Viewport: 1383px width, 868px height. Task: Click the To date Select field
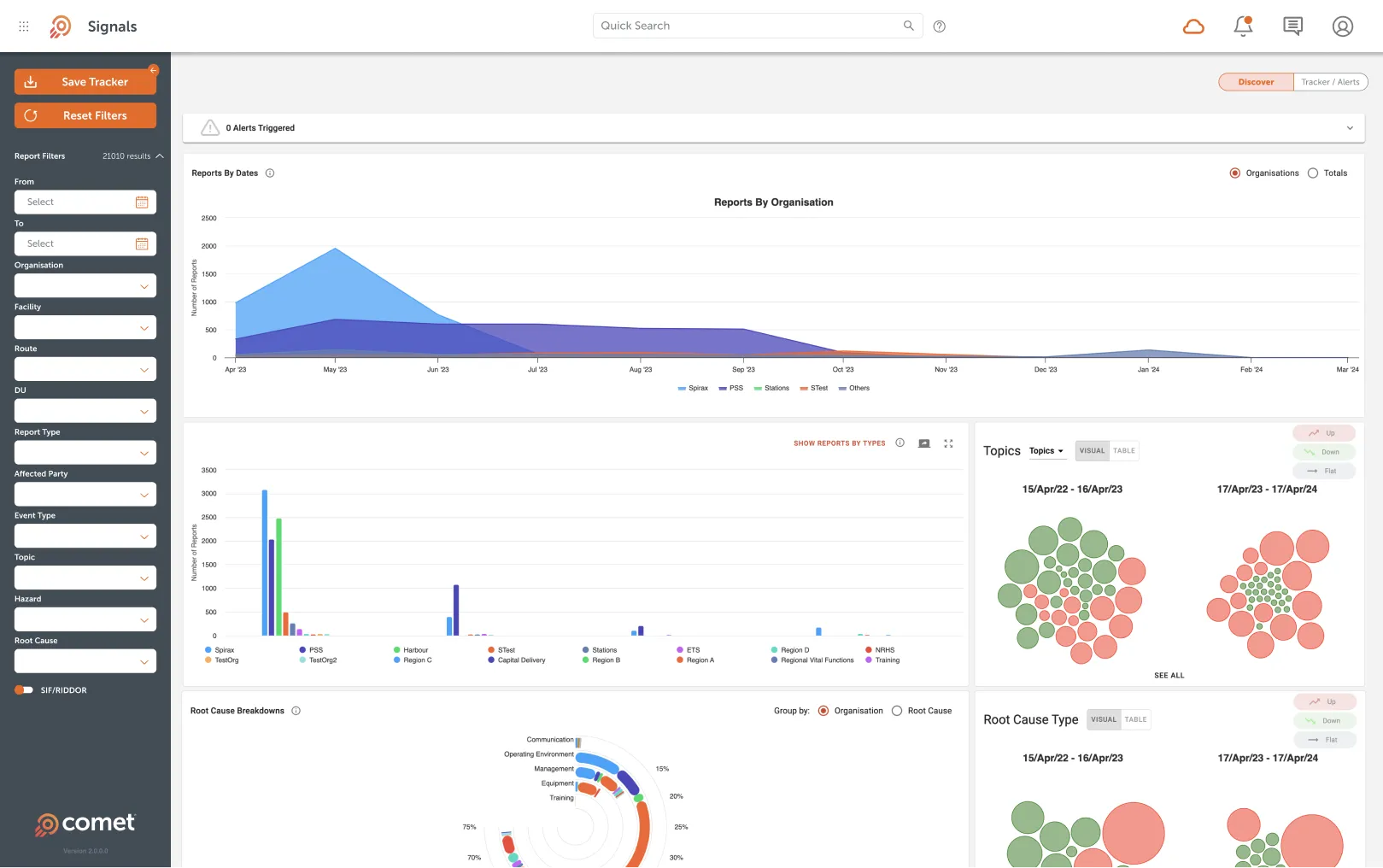85,244
